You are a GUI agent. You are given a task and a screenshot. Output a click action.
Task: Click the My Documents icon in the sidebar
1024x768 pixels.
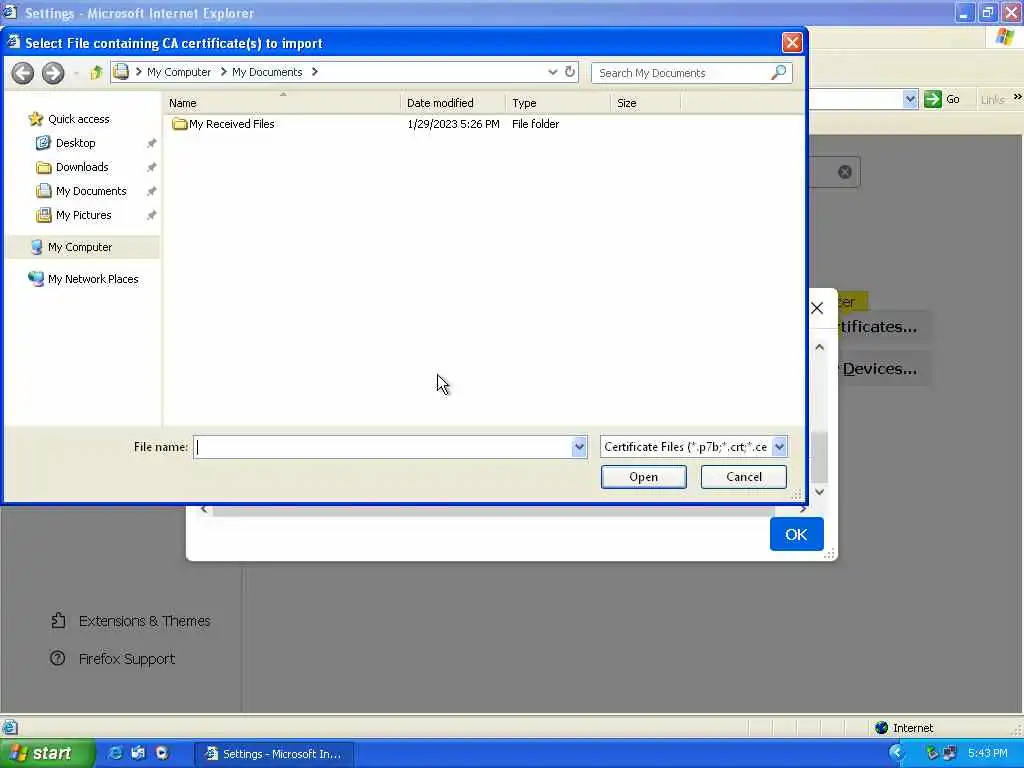click(44, 191)
